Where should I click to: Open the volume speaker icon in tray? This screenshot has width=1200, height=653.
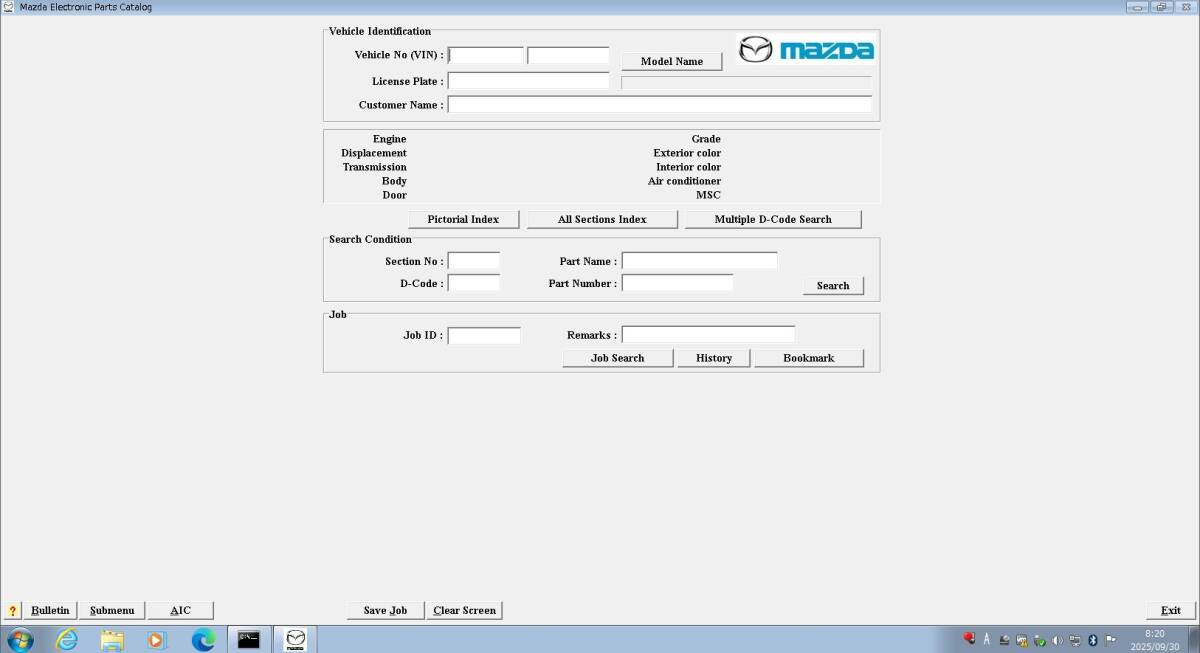pyautogui.click(x=1058, y=640)
